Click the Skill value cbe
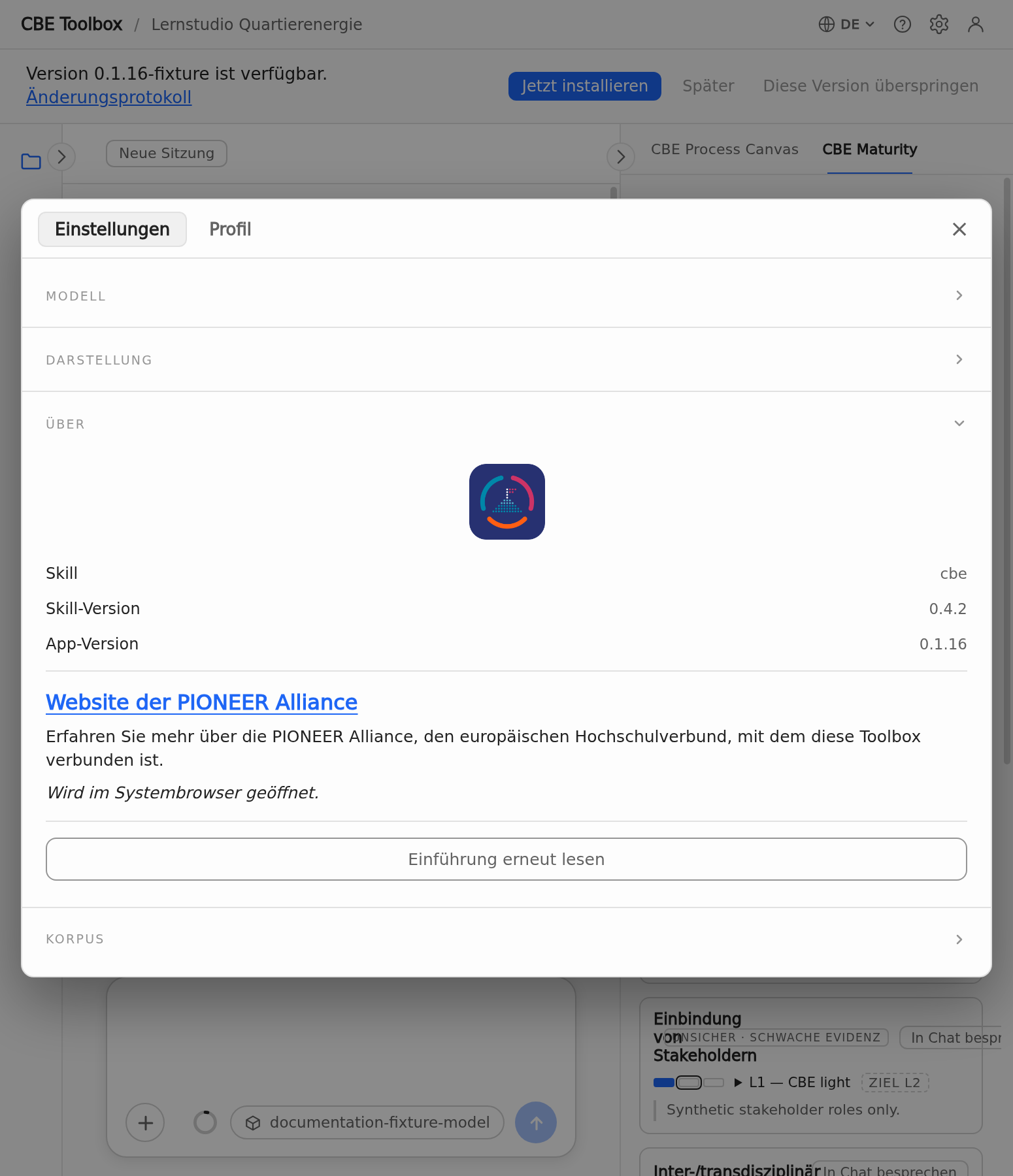This screenshot has width=1013, height=1176. click(954, 574)
